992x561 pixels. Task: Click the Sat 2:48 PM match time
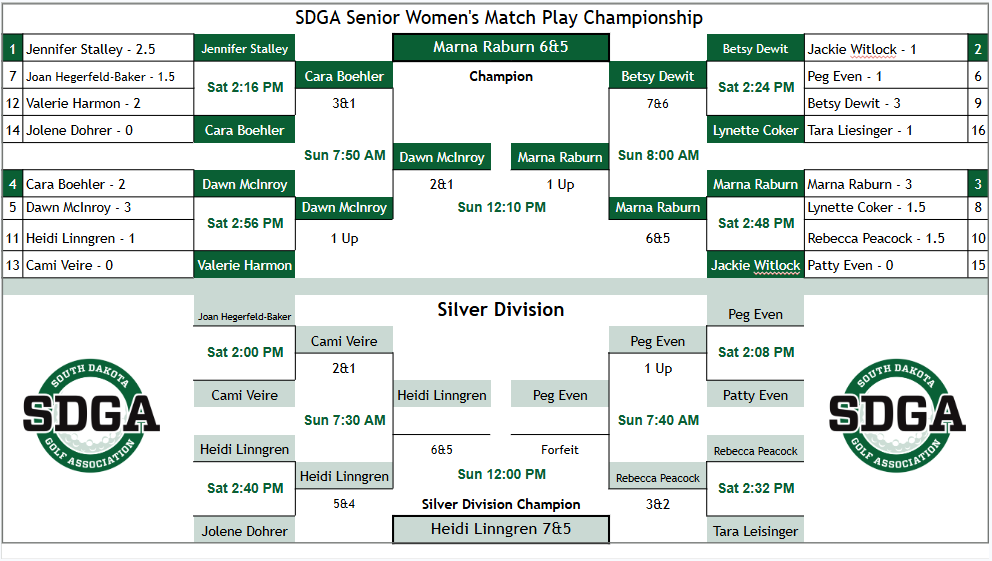[x=755, y=223]
